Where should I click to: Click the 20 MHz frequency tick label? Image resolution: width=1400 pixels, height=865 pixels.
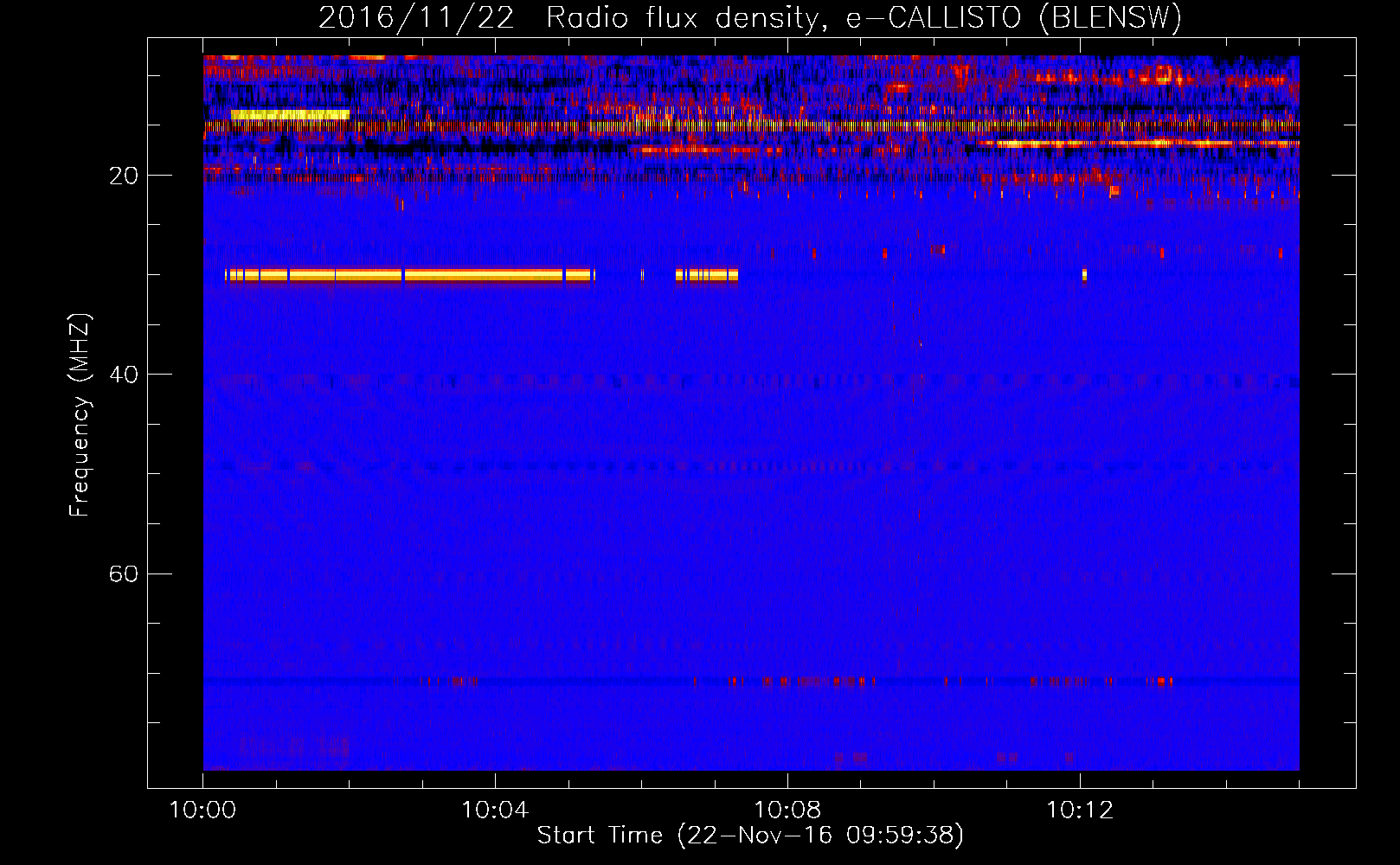coord(123,176)
